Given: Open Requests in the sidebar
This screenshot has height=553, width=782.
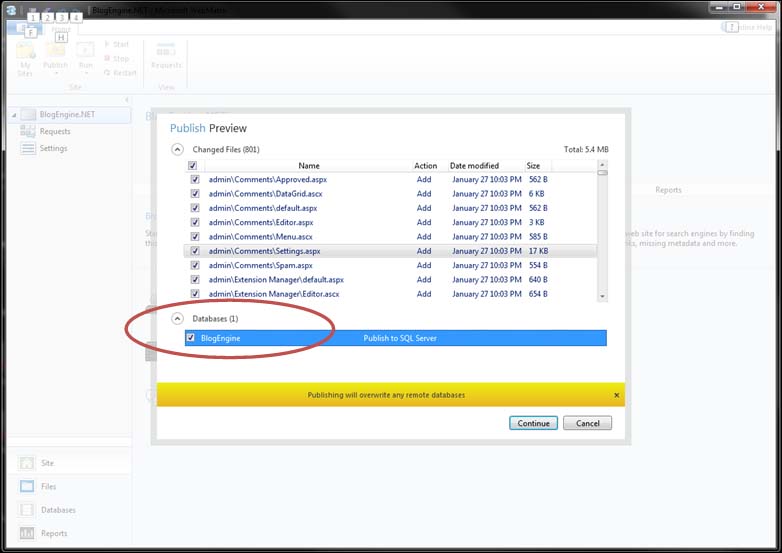Looking at the screenshot, I should (x=55, y=131).
